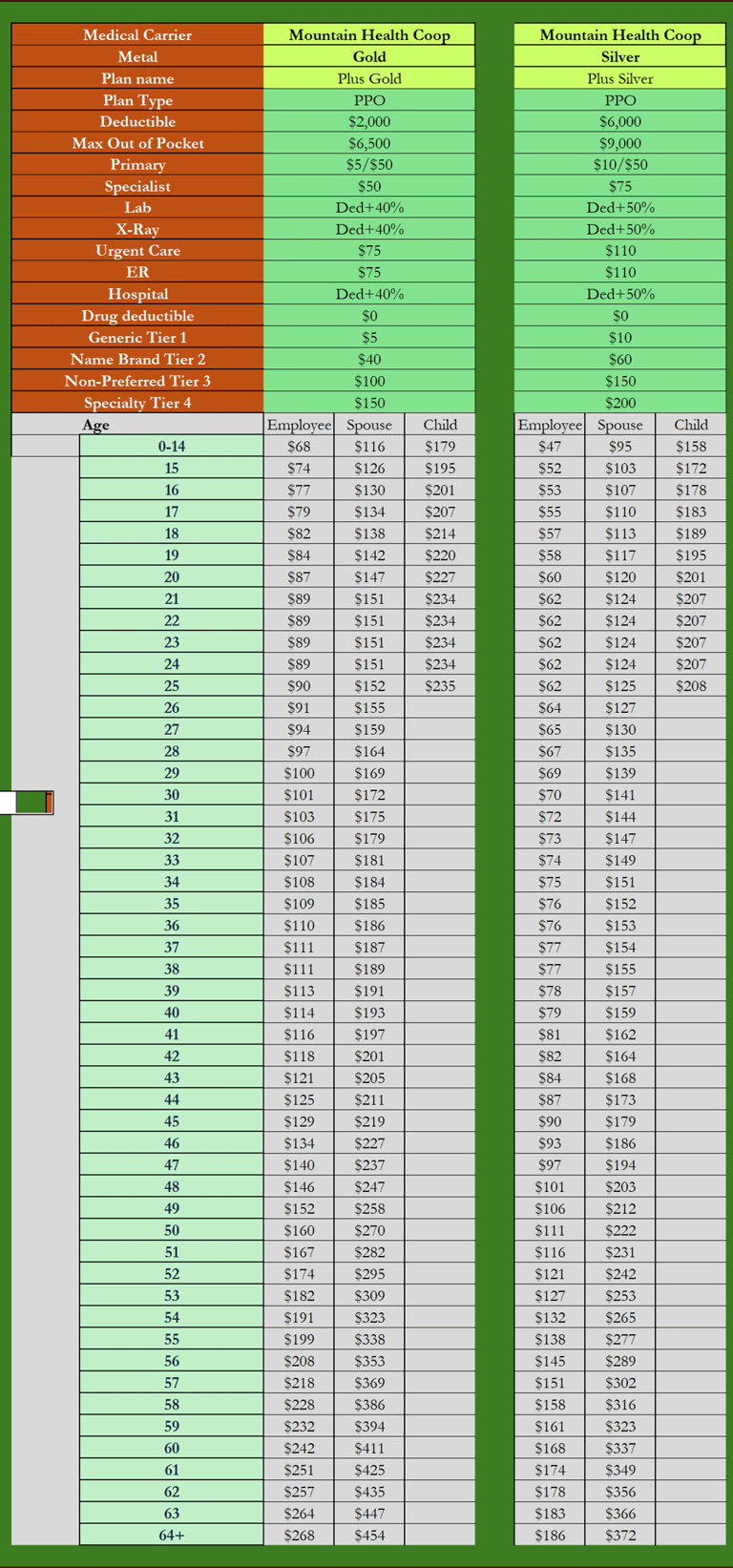Viewport: 733px width, 1568px height.
Task: Click the Gold plan's "Child" column header
Action: pos(440,425)
